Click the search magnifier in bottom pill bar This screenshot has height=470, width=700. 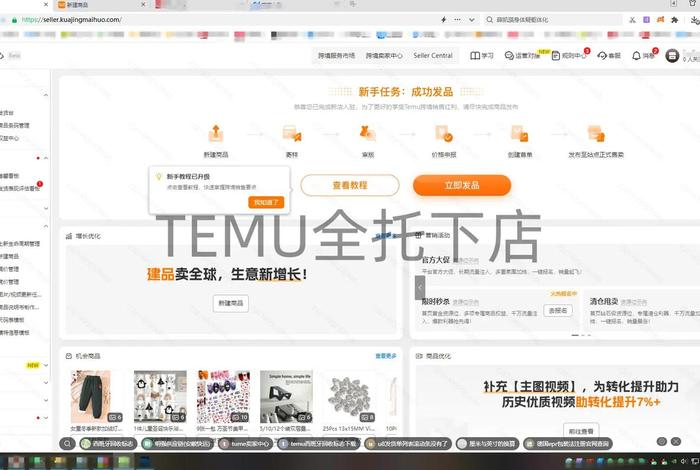tap(67, 444)
